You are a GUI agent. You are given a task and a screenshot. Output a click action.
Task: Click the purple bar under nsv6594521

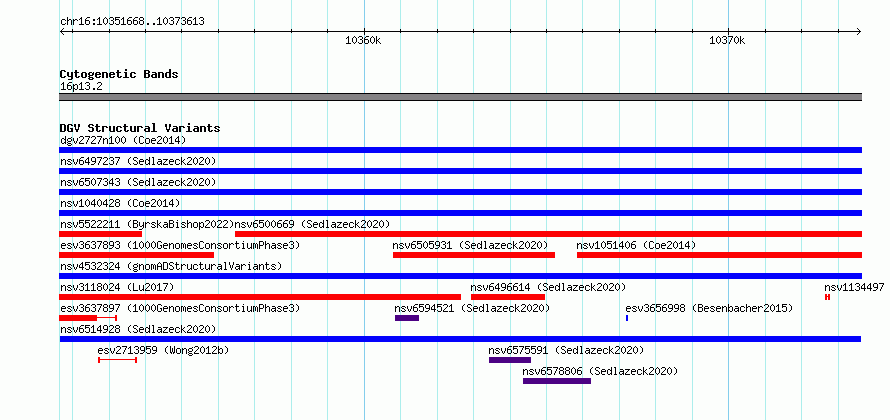tap(407, 318)
